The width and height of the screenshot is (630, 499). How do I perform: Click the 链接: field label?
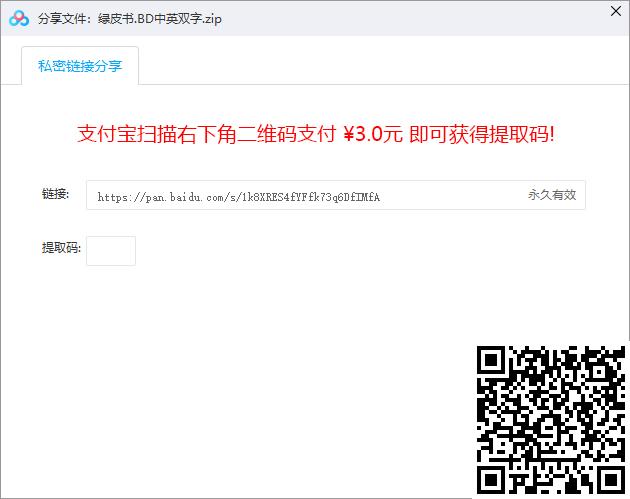click(55, 194)
